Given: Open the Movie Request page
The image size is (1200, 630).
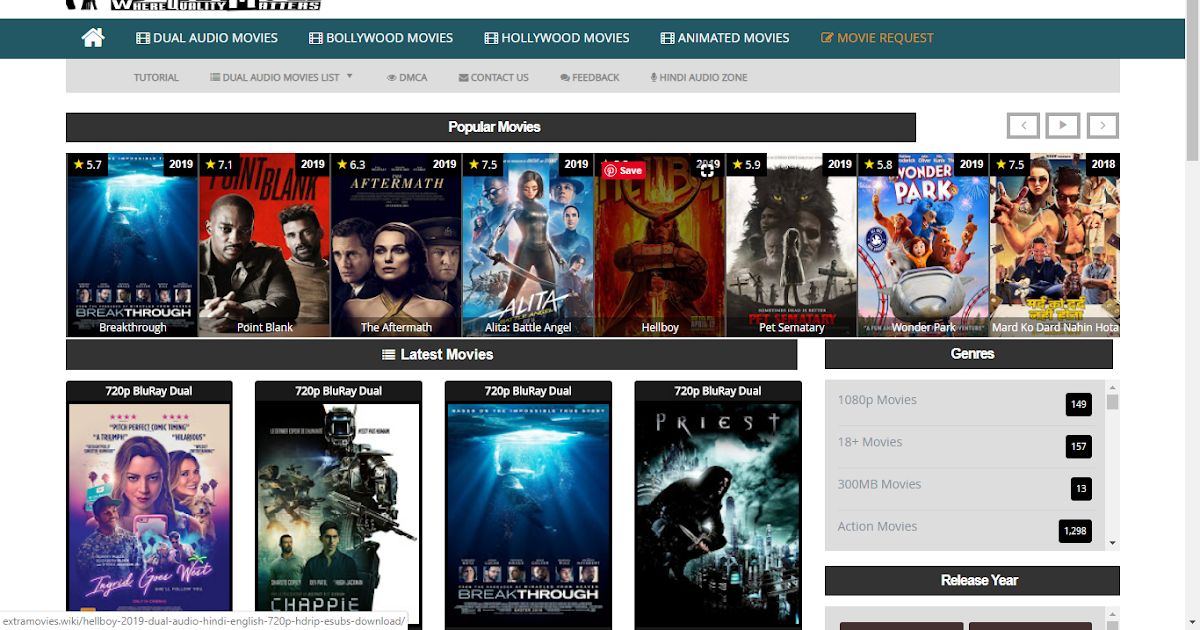Looking at the screenshot, I should [877, 38].
